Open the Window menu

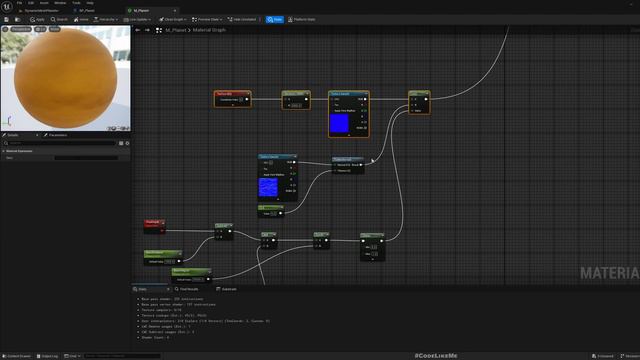click(60, 3)
